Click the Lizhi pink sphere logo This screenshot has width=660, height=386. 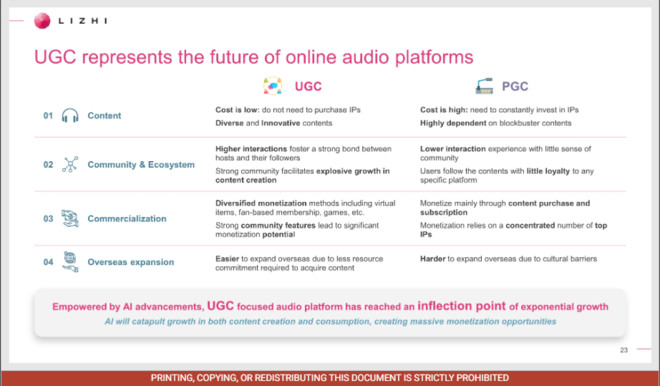pos(42,21)
